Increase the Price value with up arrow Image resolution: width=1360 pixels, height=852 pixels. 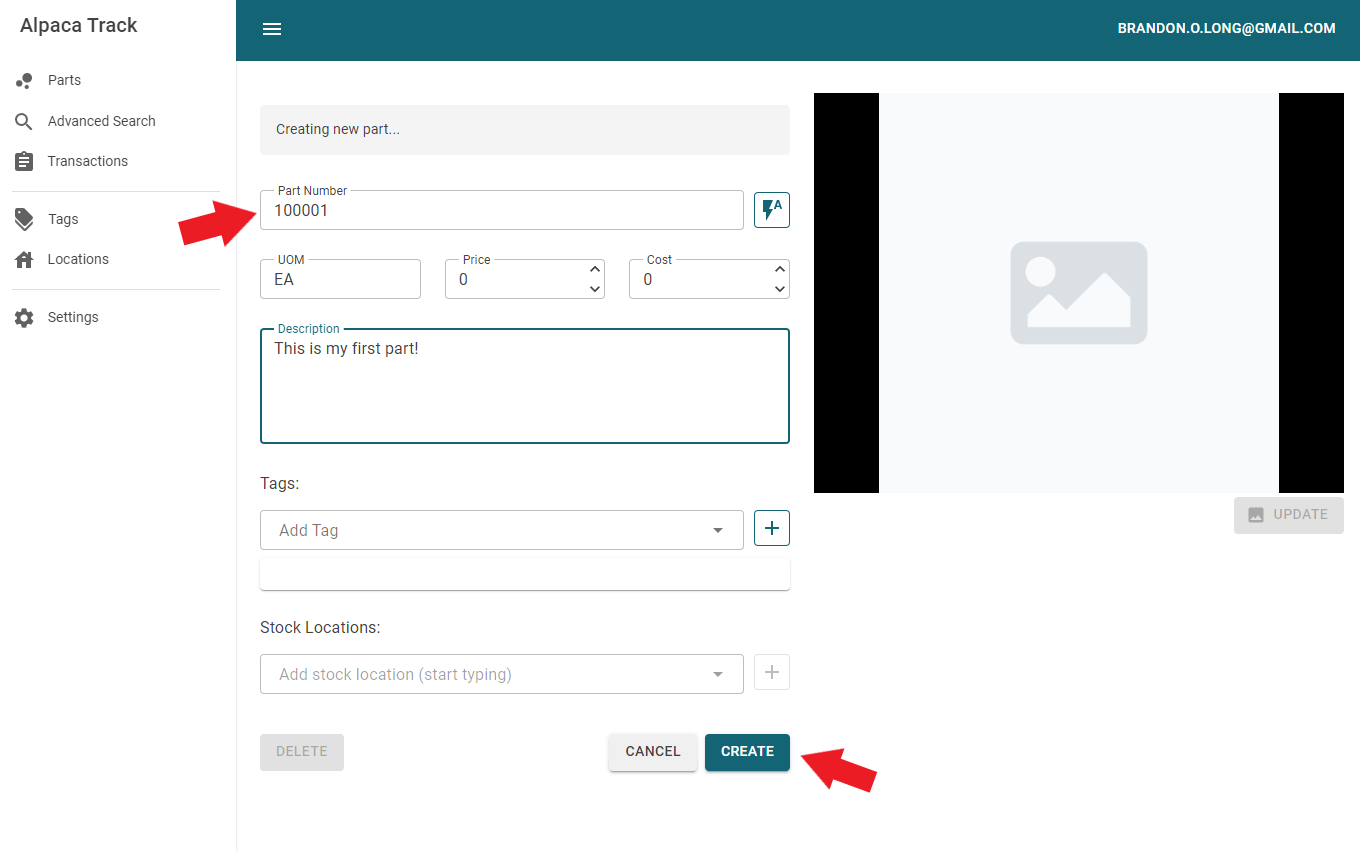[x=595, y=269]
